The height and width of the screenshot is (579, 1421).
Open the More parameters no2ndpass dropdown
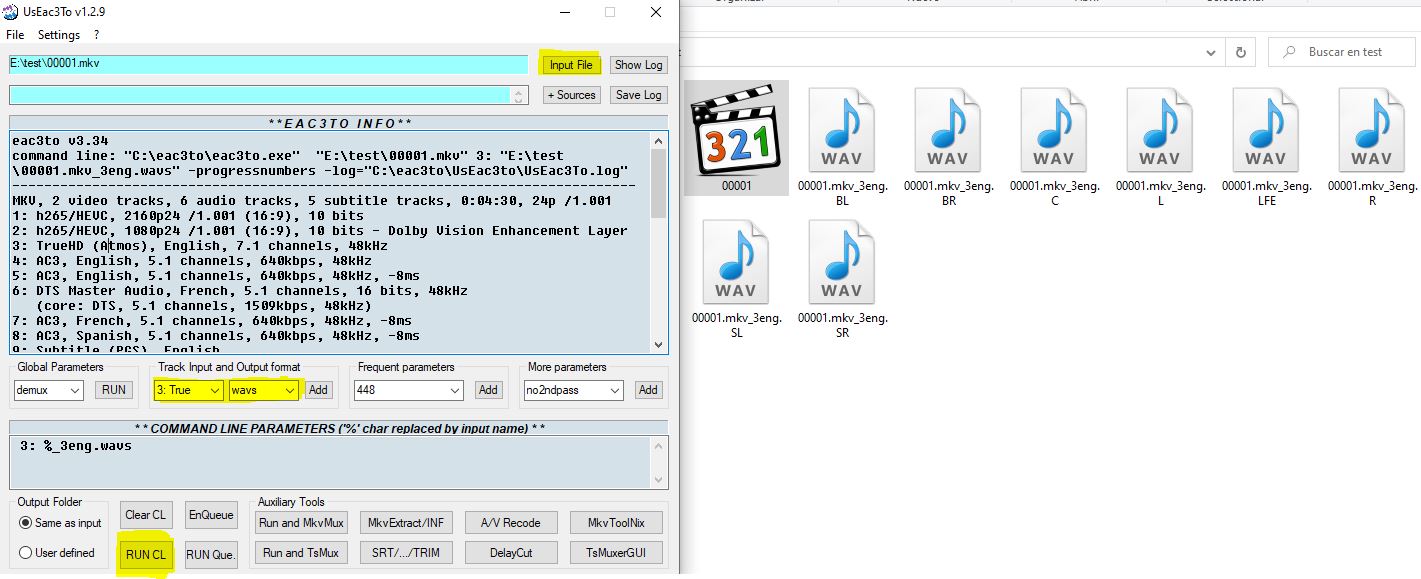(574, 390)
